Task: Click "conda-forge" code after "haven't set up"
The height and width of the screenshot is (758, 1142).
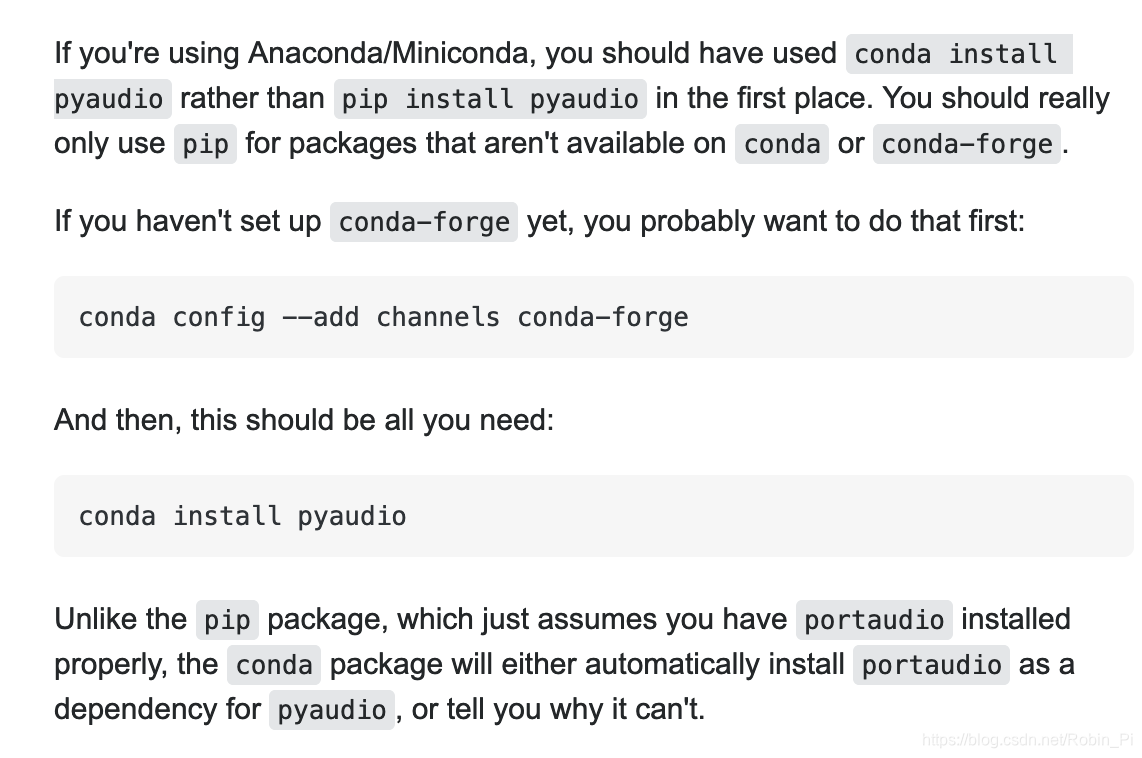Action: click(424, 221)
